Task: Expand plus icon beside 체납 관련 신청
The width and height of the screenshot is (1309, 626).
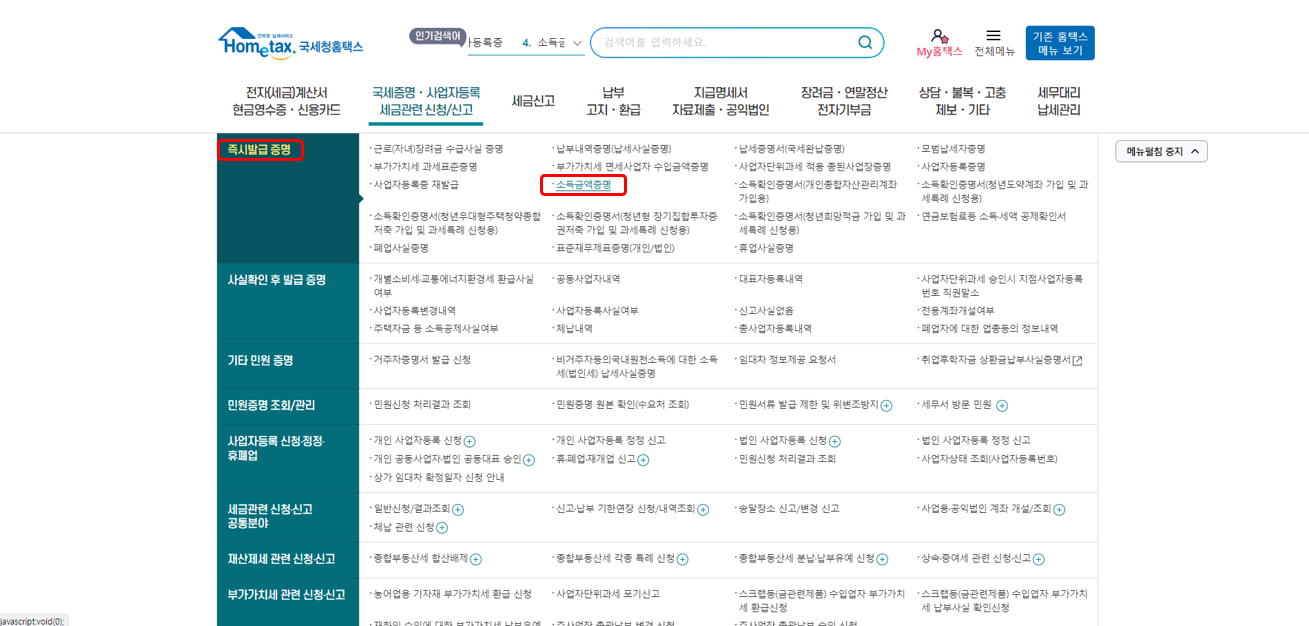Action: click(x=442, y=528)
